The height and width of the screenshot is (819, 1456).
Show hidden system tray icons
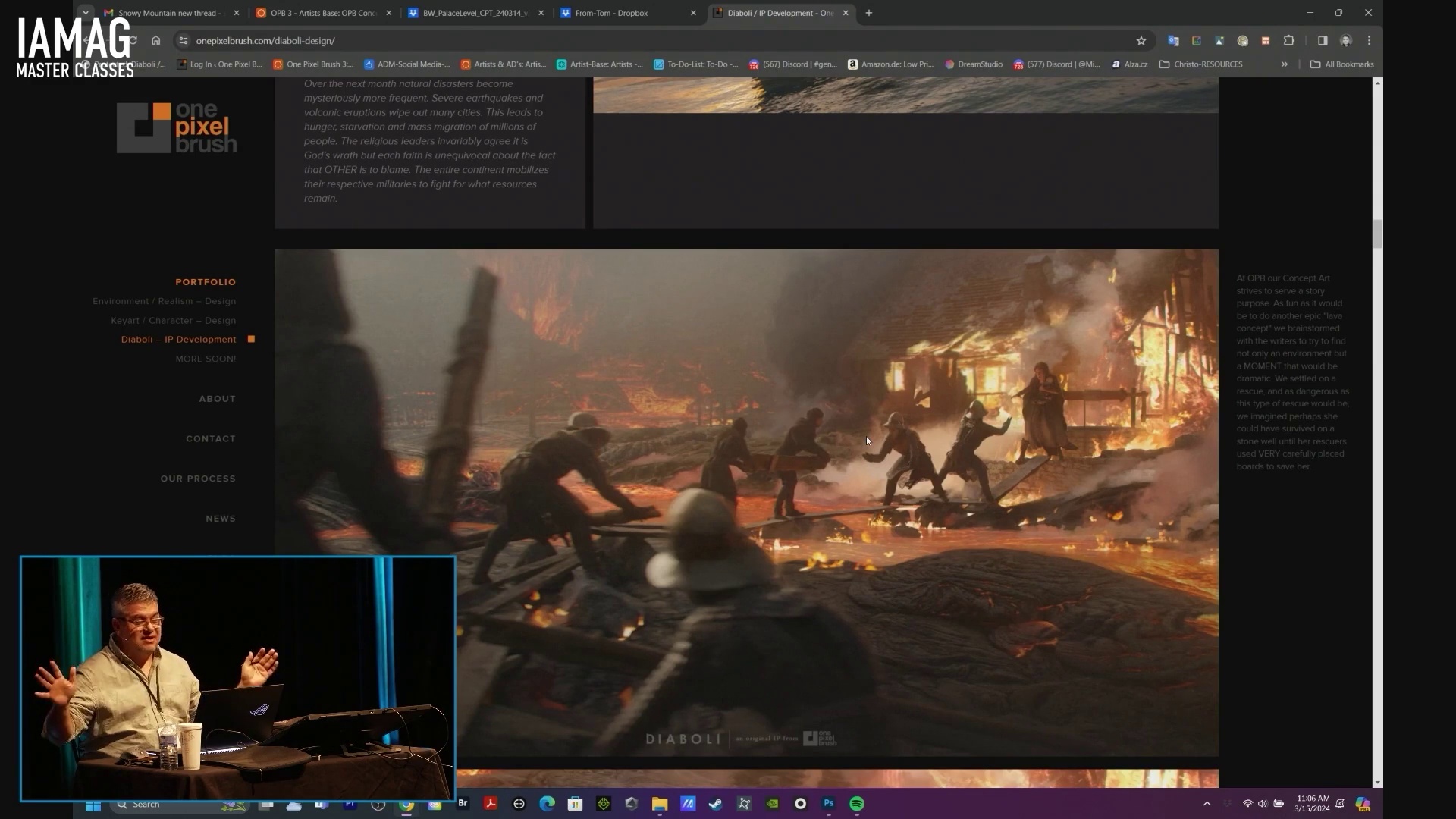(x=1207, y=804)
